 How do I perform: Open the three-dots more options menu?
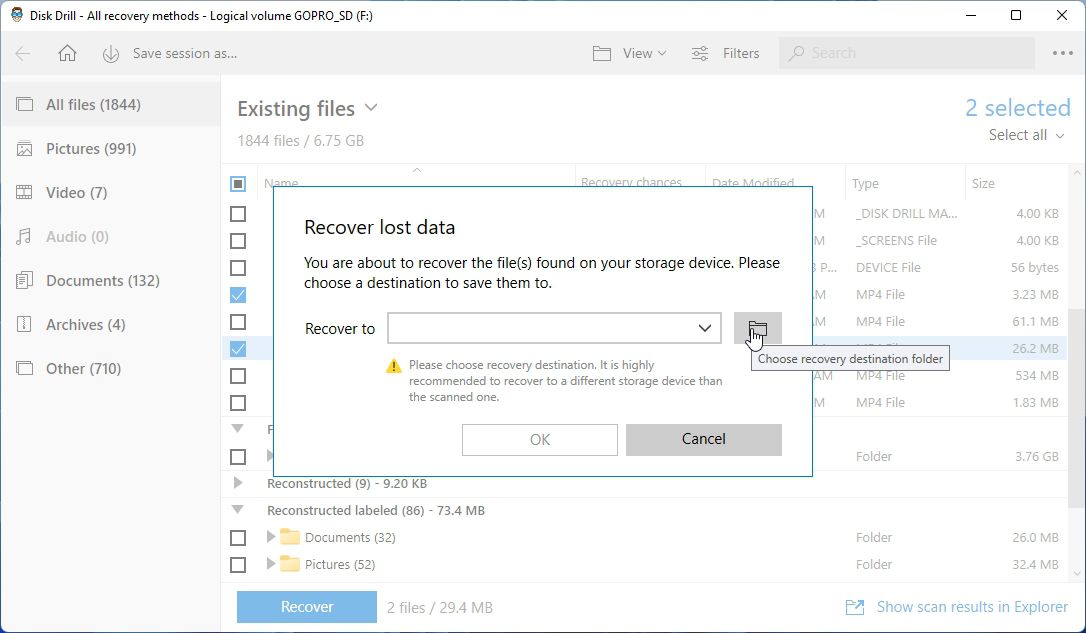pos(1062,53)
